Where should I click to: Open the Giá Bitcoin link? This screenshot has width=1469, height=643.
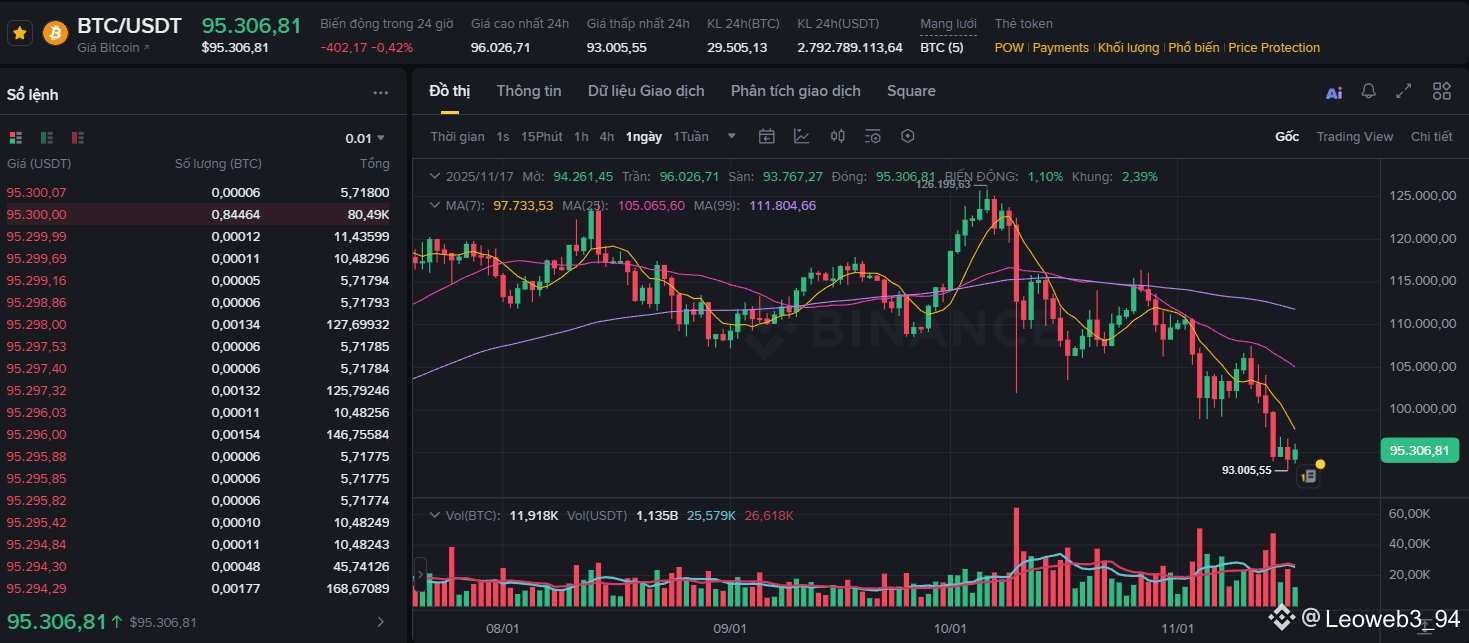click(x=113, y=47)
